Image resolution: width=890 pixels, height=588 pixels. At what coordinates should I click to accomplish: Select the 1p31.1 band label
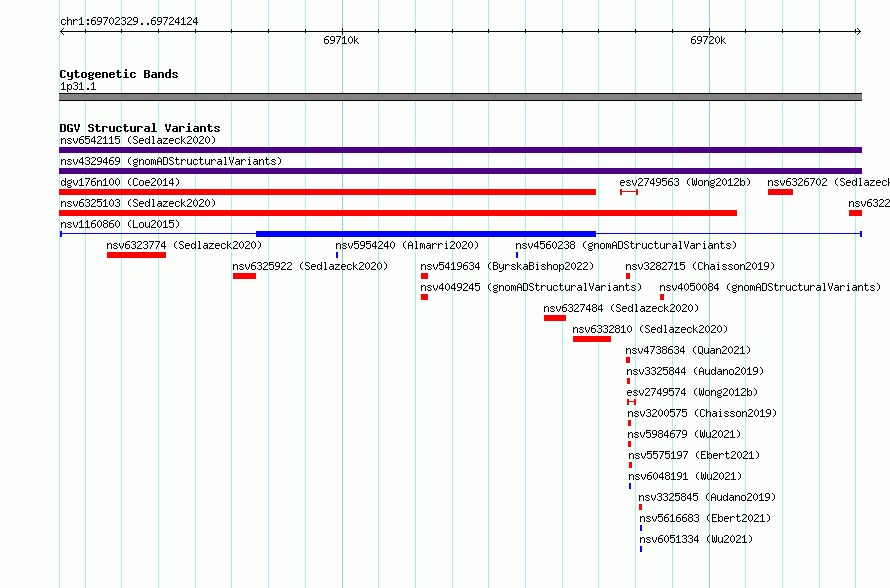click(78, 86)
